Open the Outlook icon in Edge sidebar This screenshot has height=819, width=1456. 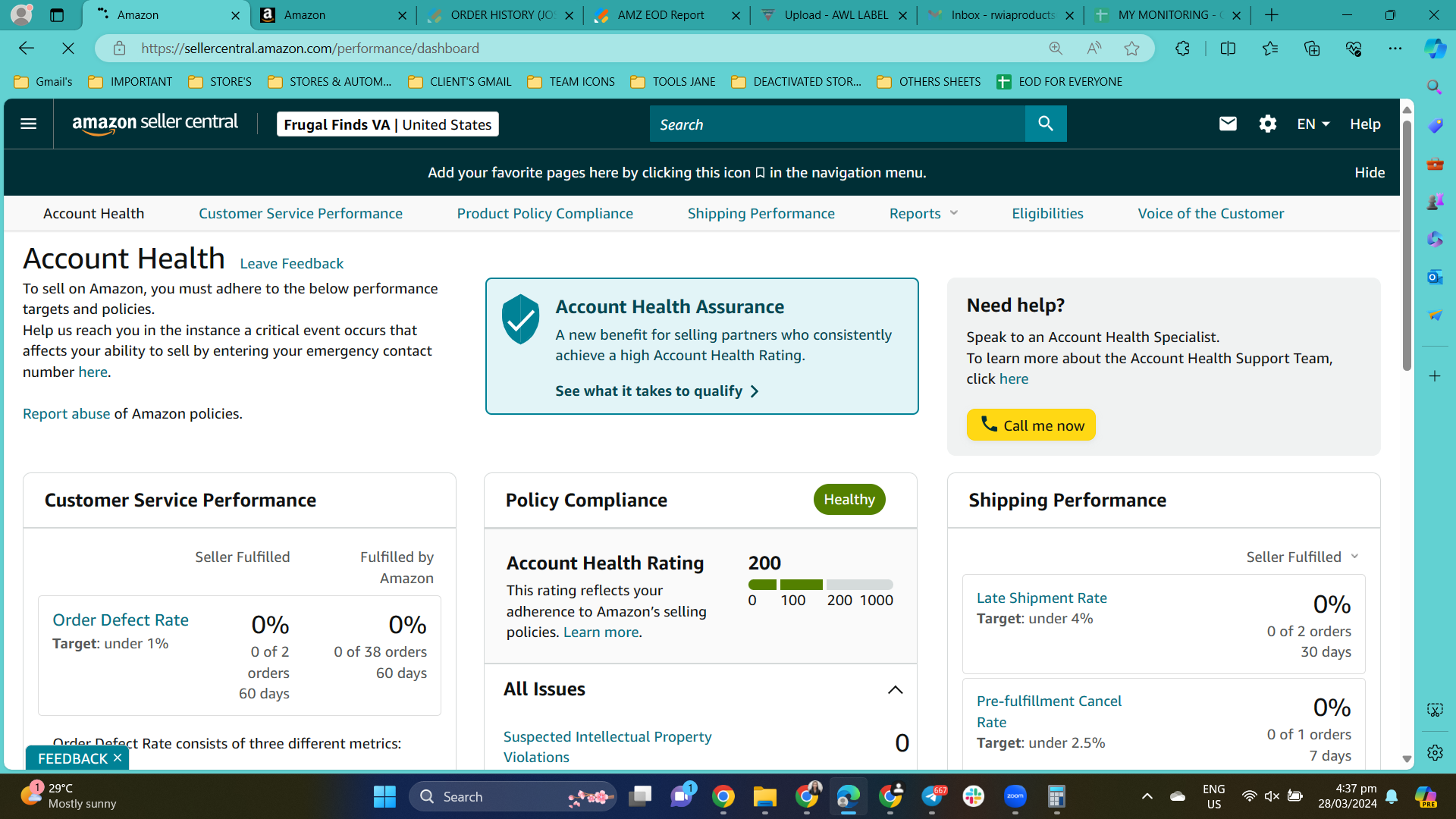point(1435,277)
